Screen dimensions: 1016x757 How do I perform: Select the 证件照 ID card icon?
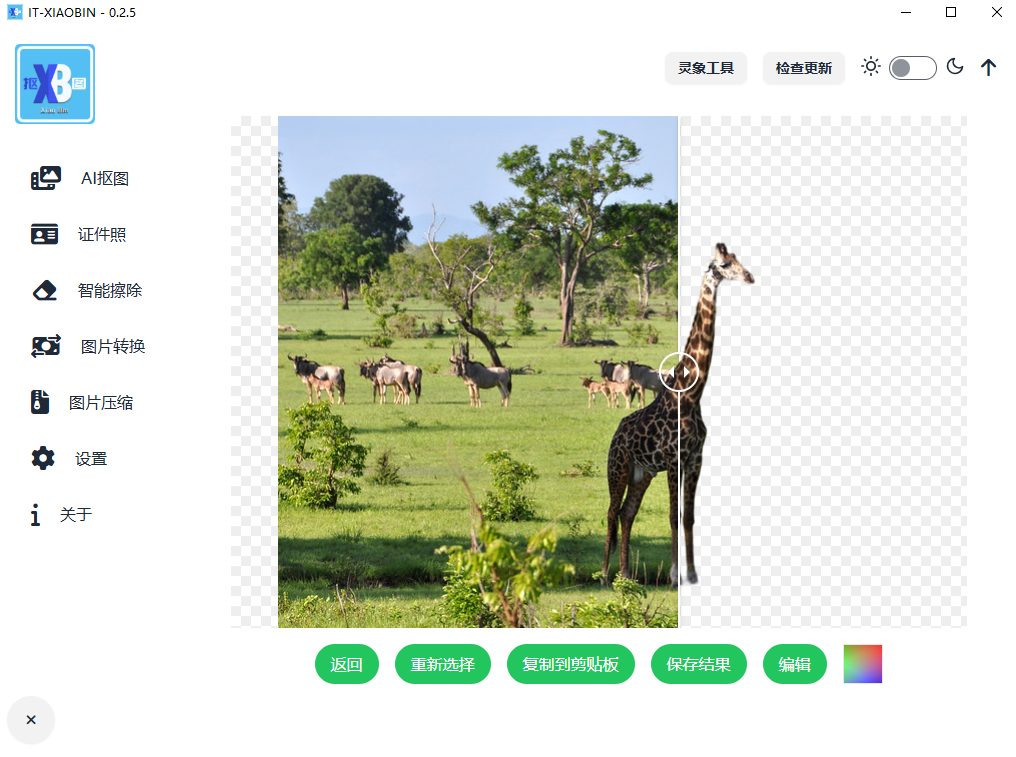coord(45,235)
